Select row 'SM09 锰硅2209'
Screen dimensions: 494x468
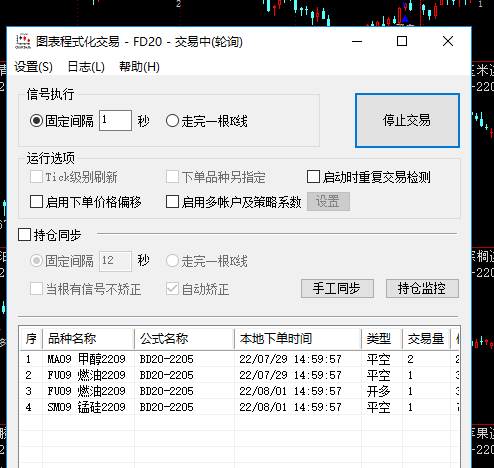(240, 407)
